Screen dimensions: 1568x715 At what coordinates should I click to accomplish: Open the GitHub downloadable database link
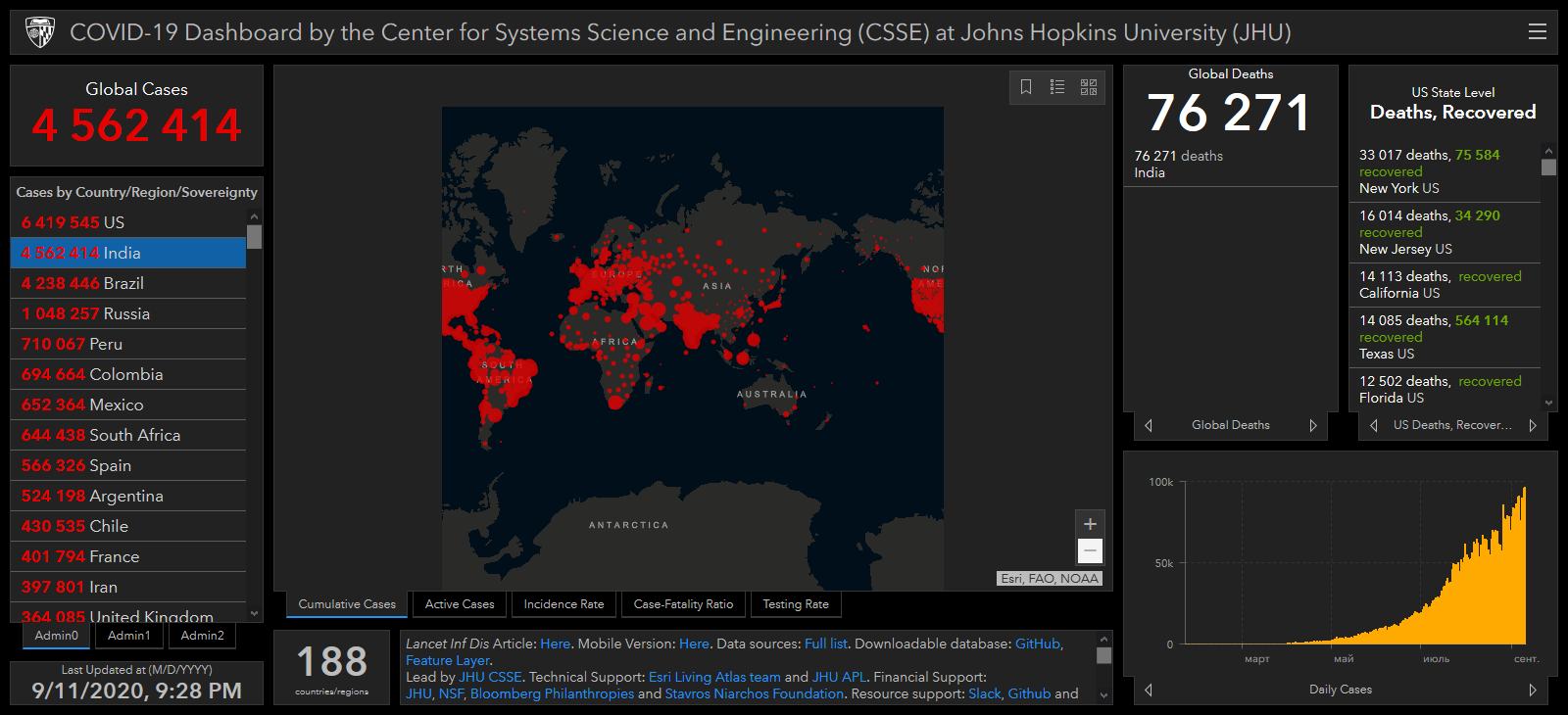(x=1038, y=643)
